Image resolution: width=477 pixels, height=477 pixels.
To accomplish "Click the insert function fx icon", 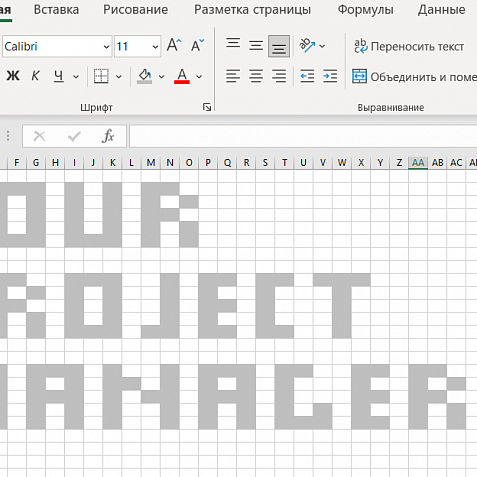I will click(x=108, y=136).
